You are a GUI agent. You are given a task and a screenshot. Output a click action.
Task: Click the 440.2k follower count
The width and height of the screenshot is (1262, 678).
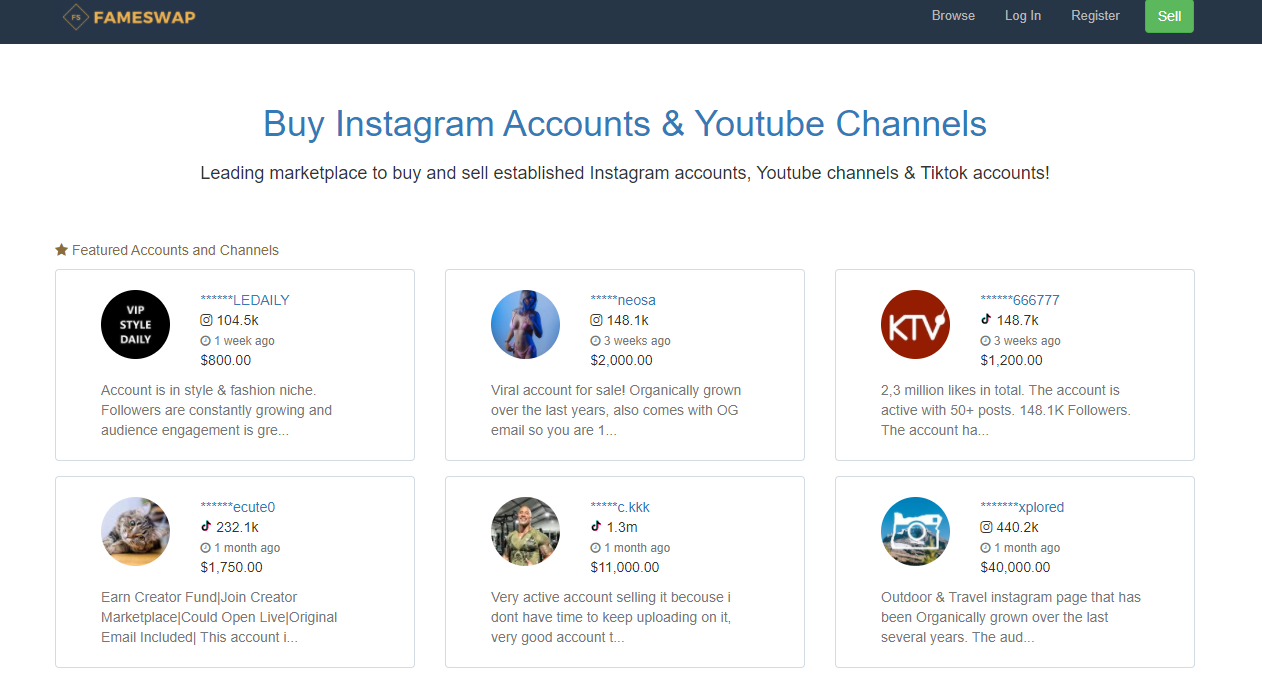click(x=1018, y=527)
